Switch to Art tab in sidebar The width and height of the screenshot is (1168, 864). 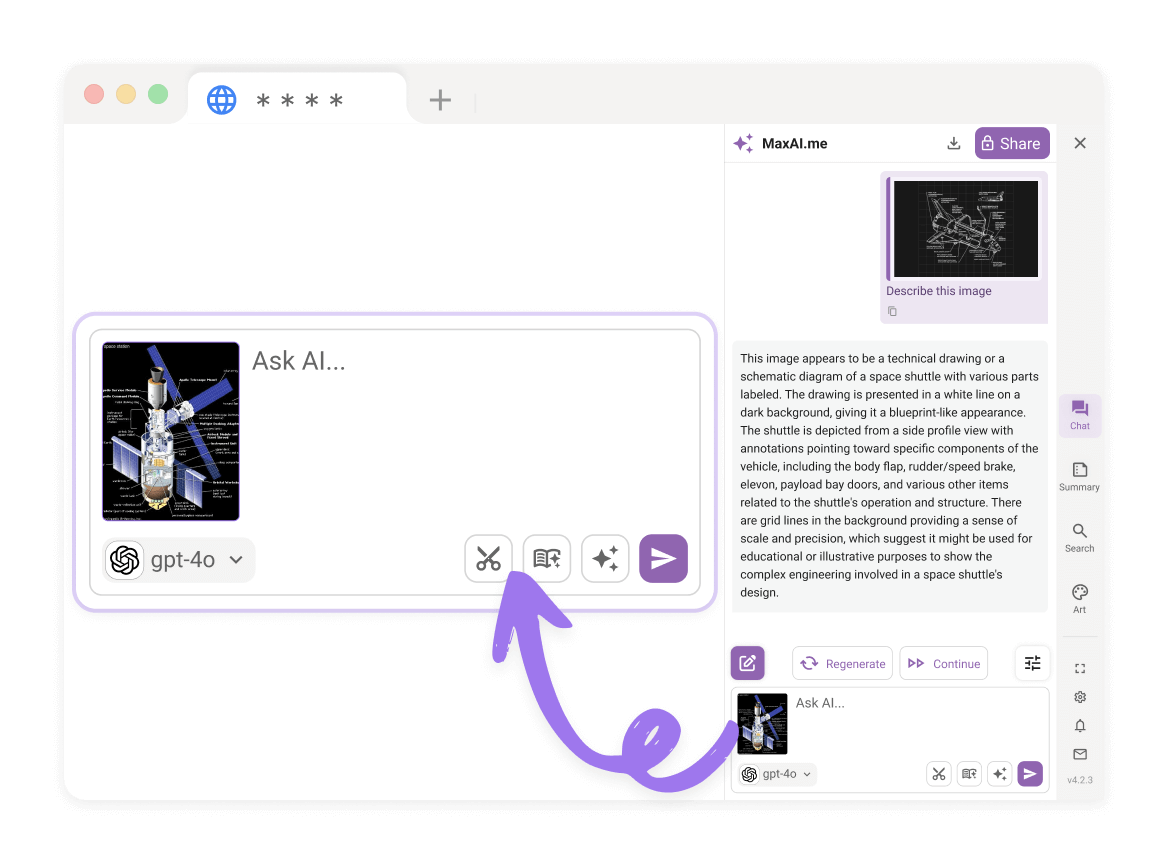[x=1079, y=599]
